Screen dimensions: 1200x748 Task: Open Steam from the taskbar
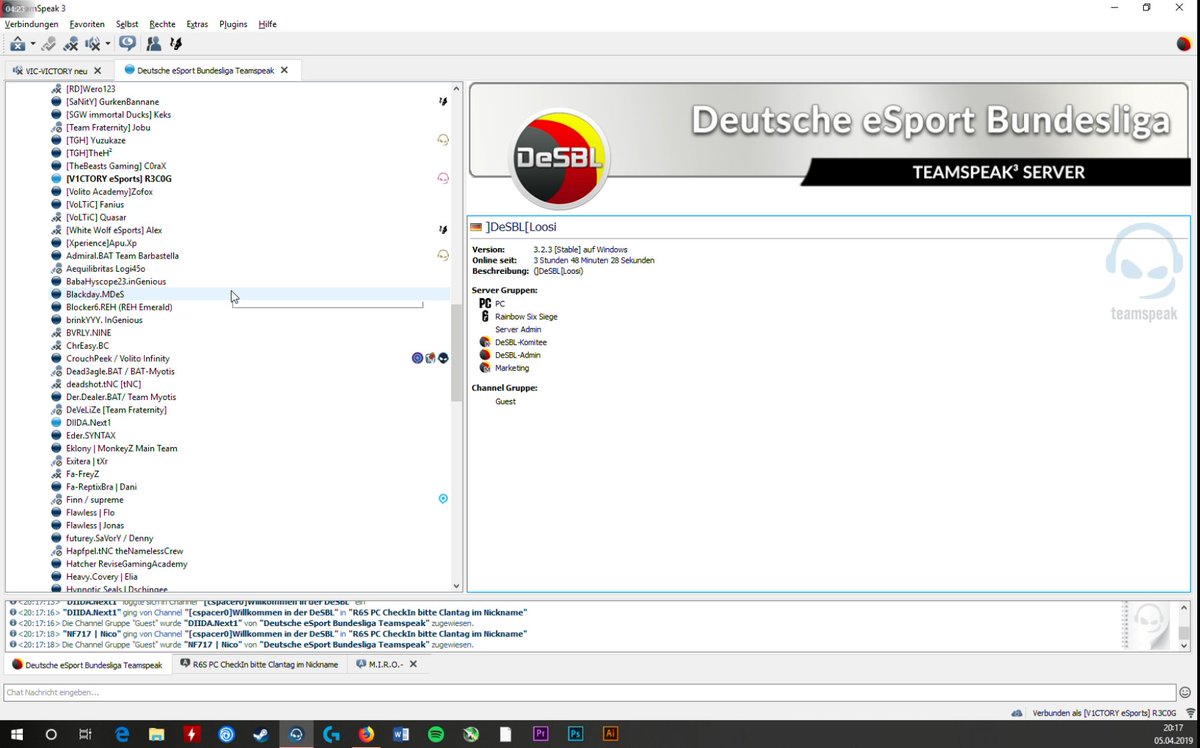tap(261, 734)
